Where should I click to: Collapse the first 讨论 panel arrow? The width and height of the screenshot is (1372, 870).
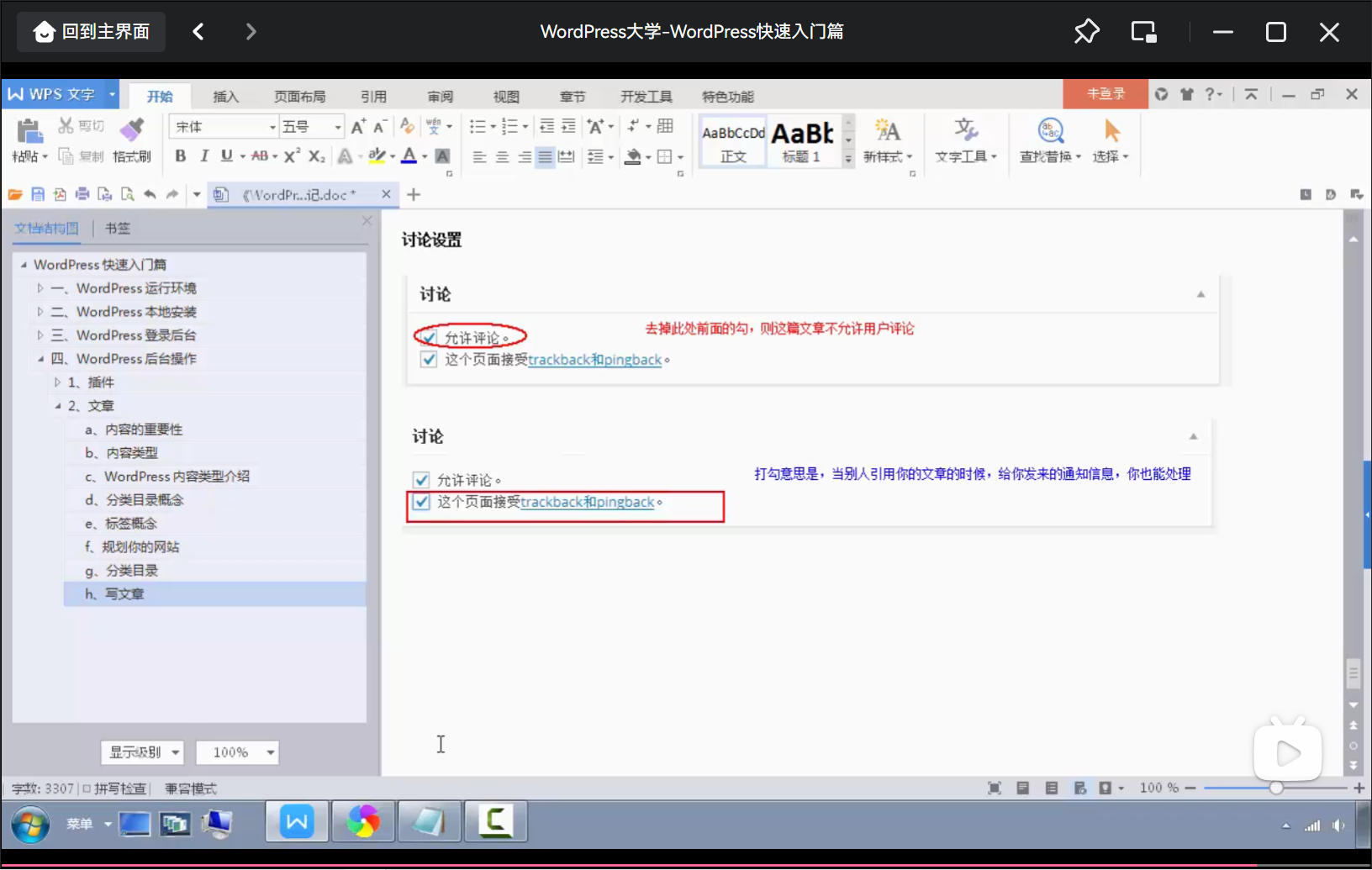pos(1200,294)
